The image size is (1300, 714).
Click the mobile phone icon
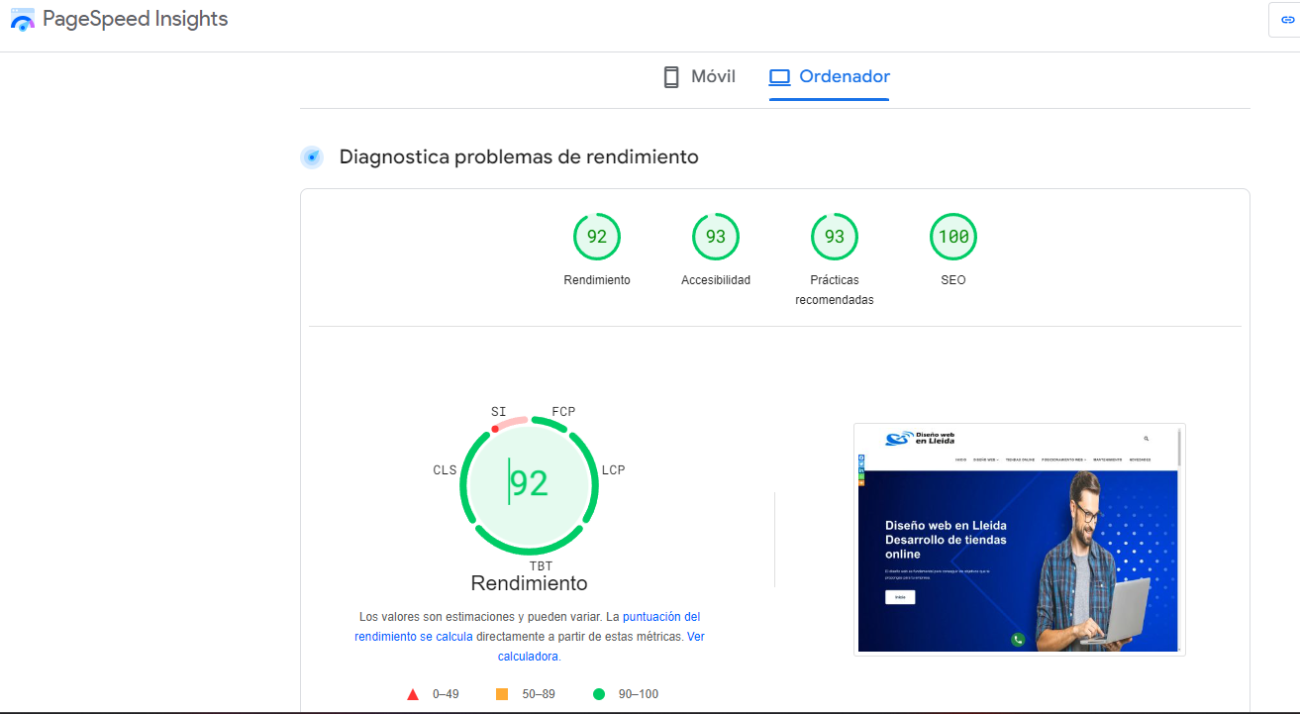(x=671, y=77)
